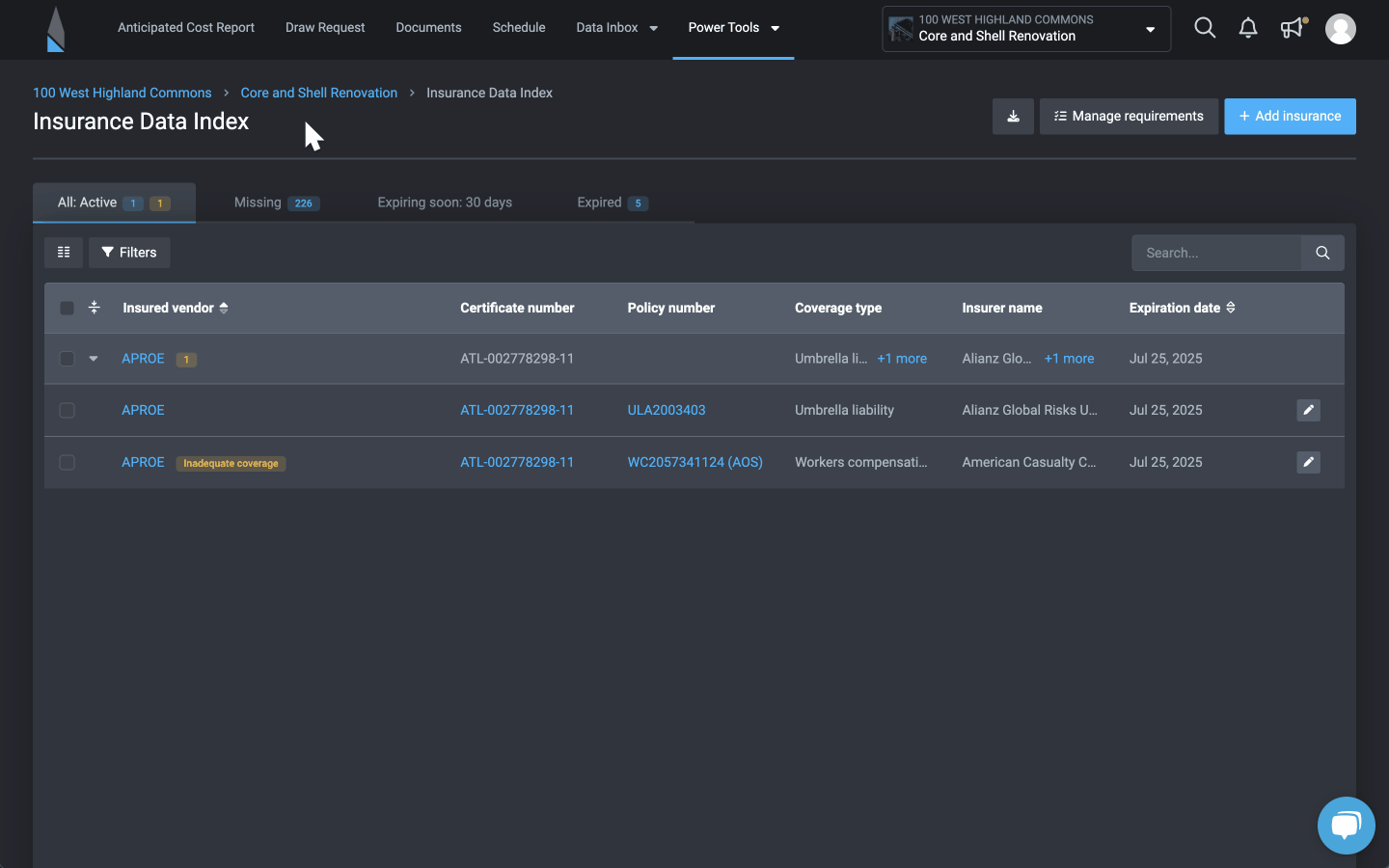Image resolution: width=1389 pixels, height=868 pixels.
Task: Click the table search magnifier button
Action: pos(1322,253)
